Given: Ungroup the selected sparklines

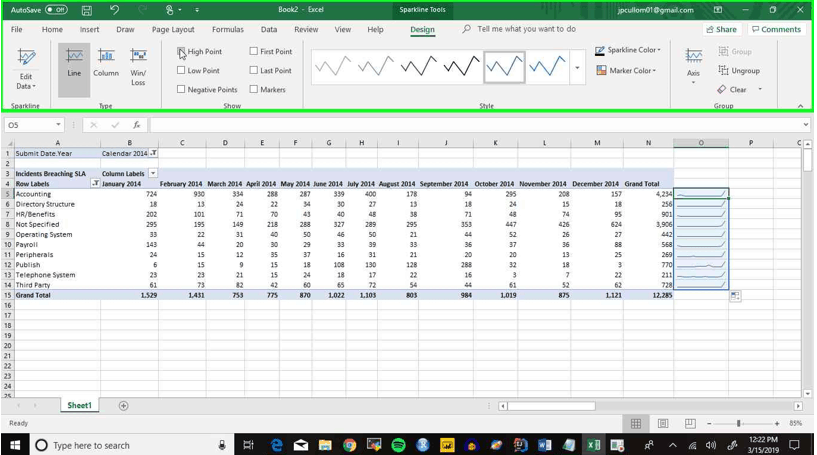Looking at the screenshot, I should [739, 70].
